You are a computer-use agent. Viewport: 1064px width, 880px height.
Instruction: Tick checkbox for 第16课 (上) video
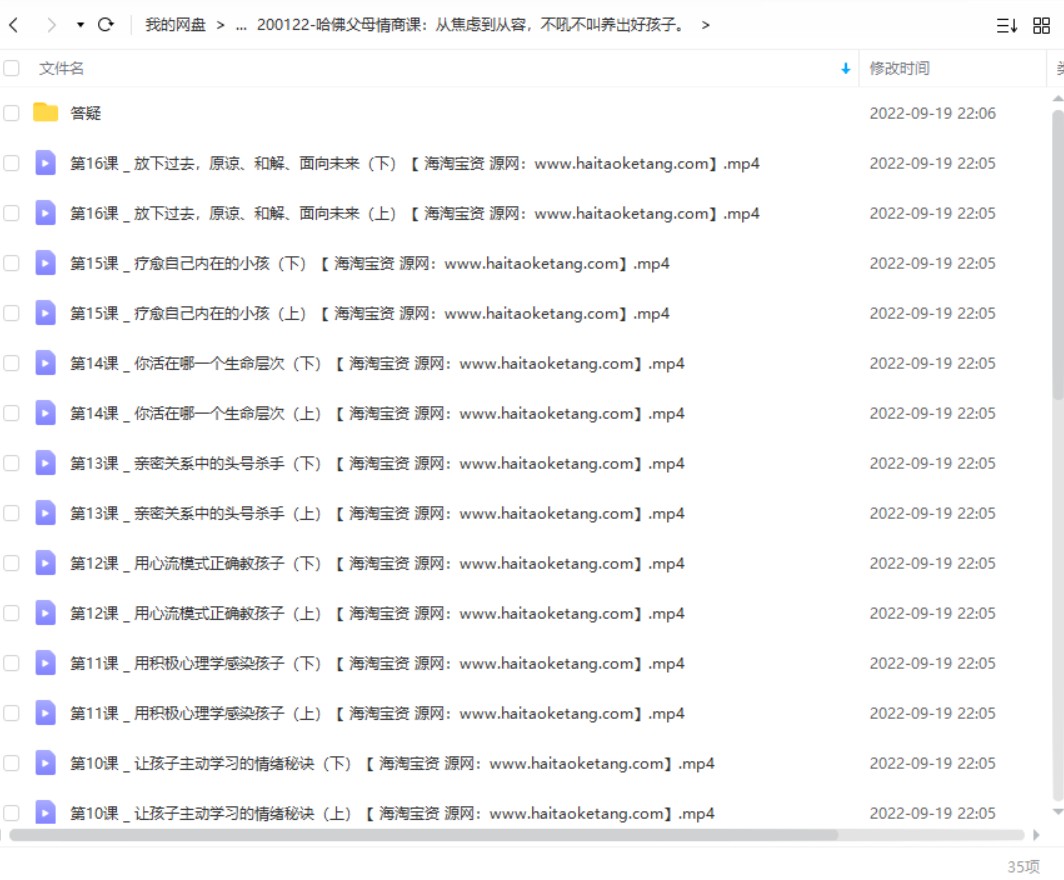[x=12, y=213]
